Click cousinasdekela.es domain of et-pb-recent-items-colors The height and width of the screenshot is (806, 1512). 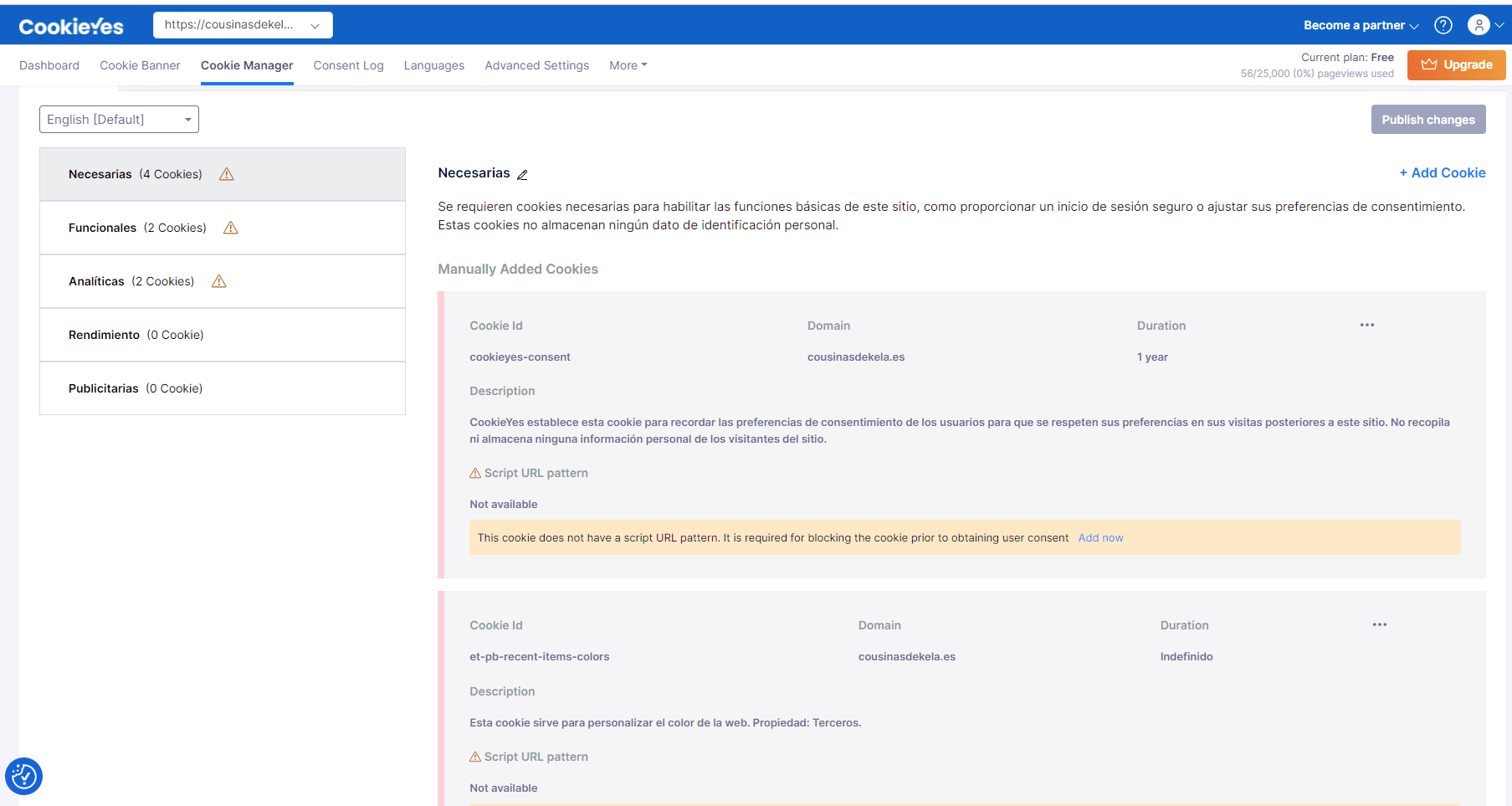(x=907, y=657)
